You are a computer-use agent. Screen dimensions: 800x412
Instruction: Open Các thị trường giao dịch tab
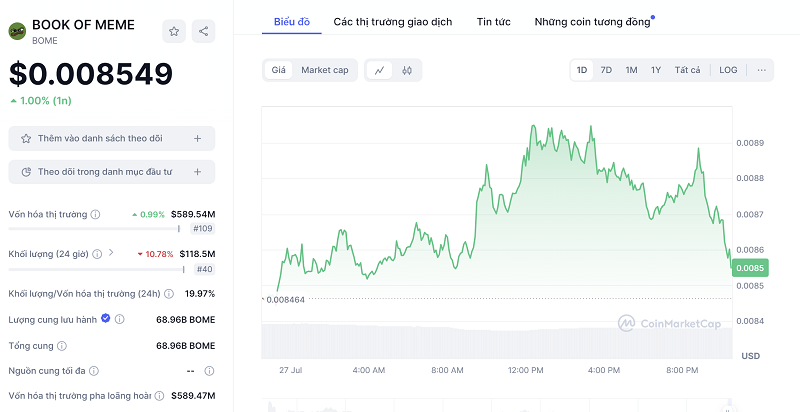coord(392,21)
